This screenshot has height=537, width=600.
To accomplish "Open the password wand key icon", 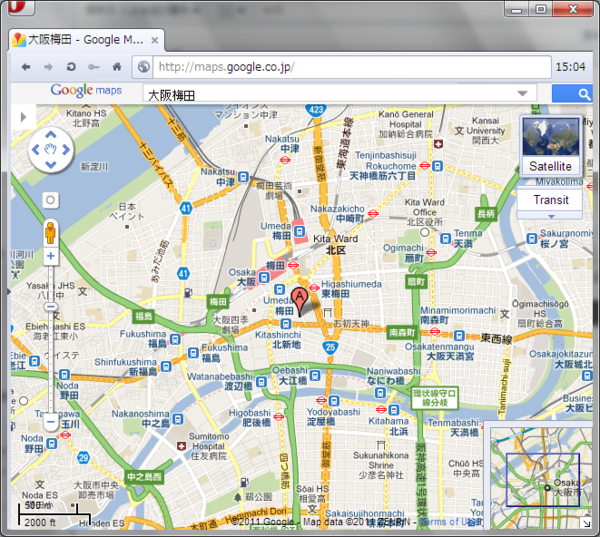I will pos(94,67).
